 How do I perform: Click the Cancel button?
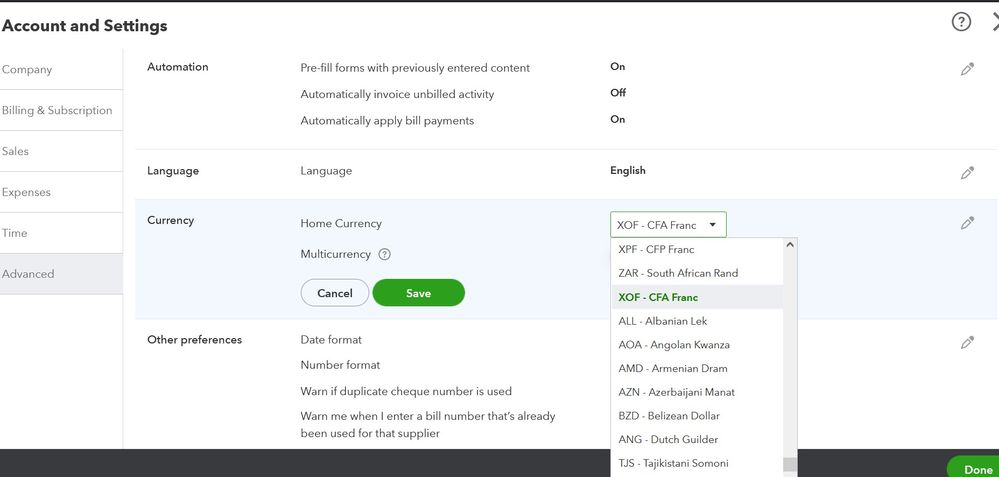[x=335, y=293]
